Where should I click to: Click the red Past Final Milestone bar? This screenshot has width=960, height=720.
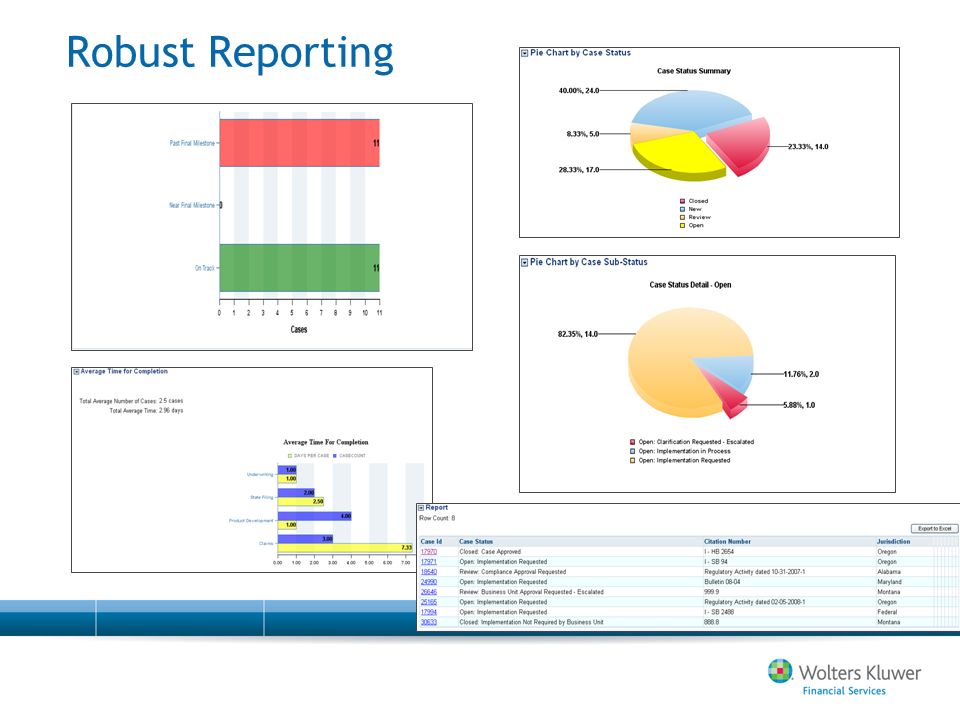(x=299, y=143)
